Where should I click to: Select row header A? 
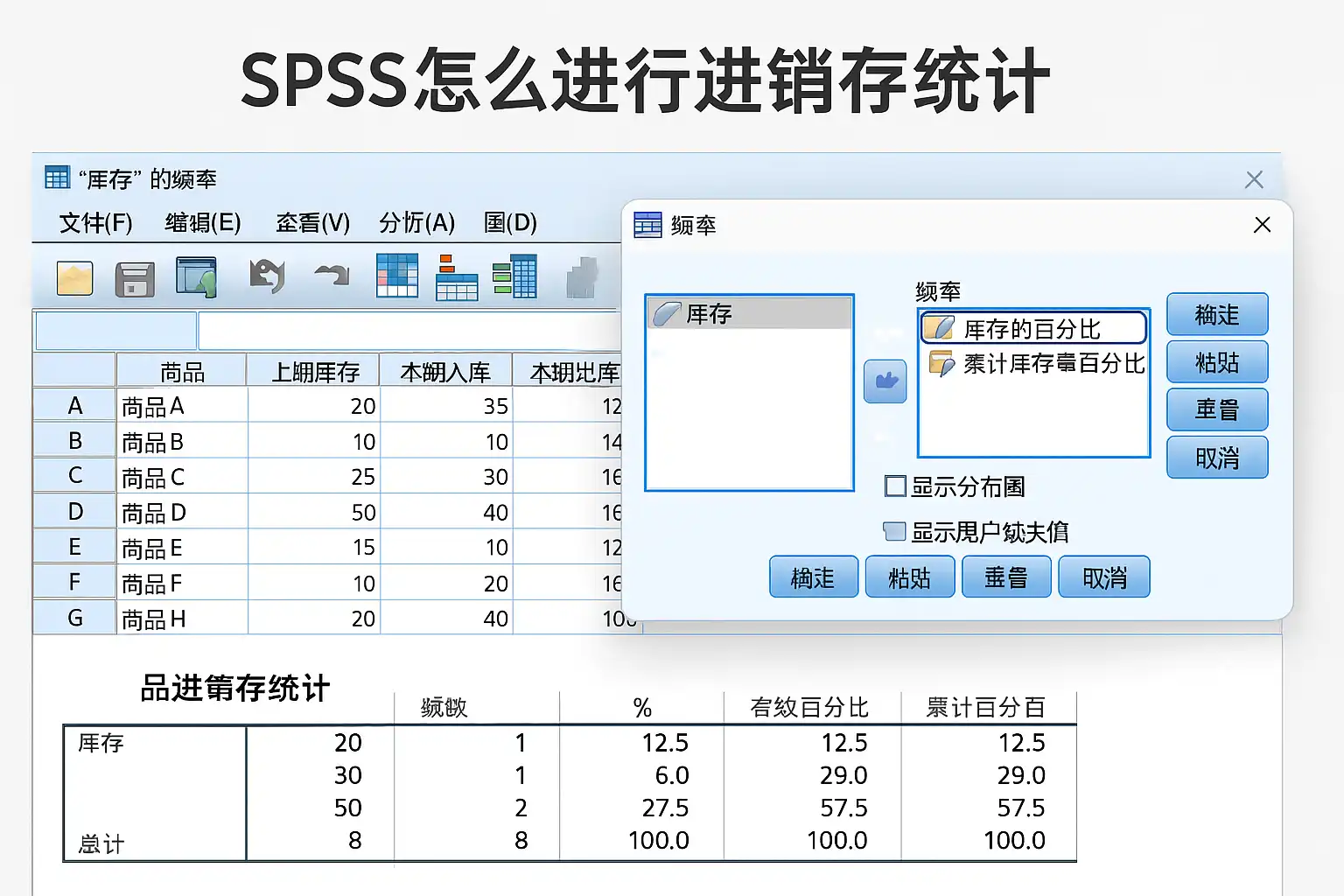[x=74, y=406]
